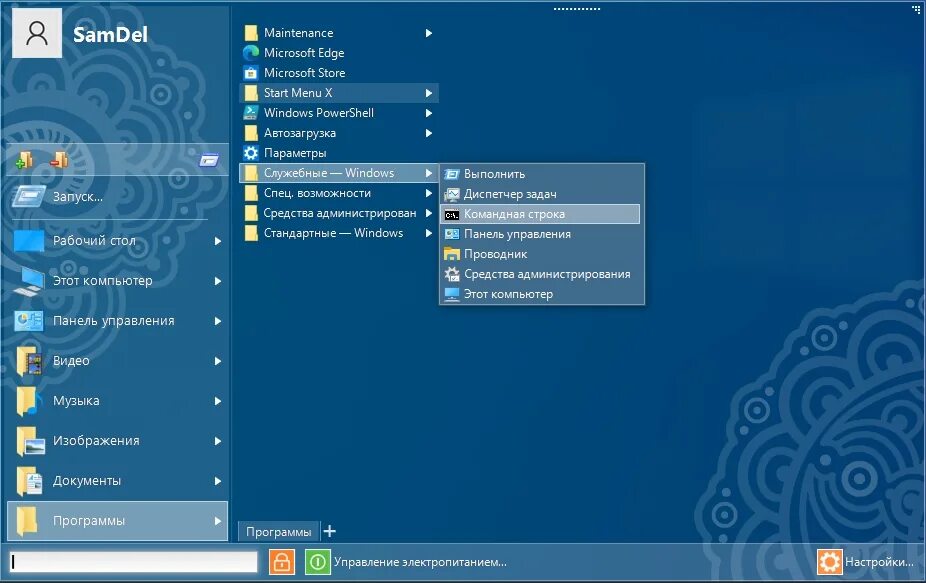Expand the Автозагрузка folder arrow
Viewport: 926px width, 583px height.
point(429,133)
